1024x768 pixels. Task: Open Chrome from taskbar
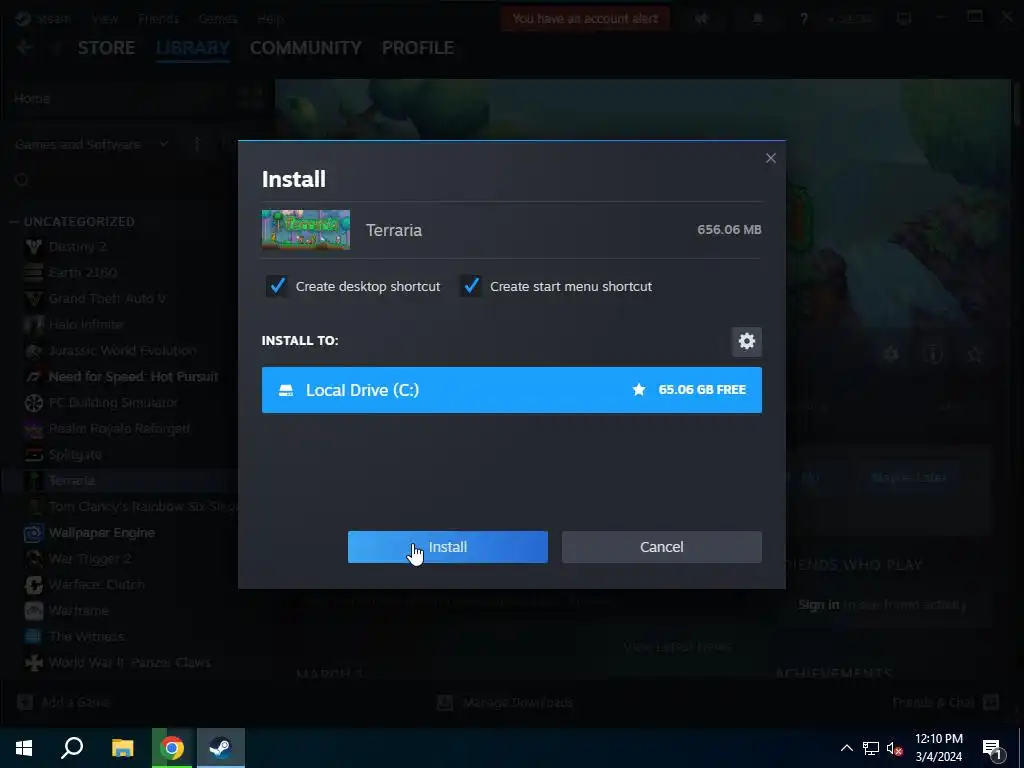[172, 748]
